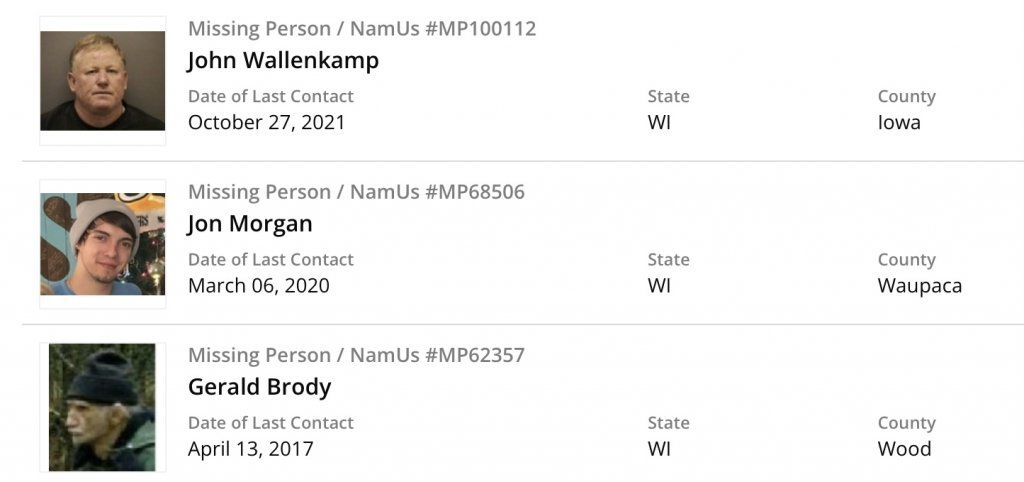Click the WI state value for John Wallenkamp

[659, 123]
